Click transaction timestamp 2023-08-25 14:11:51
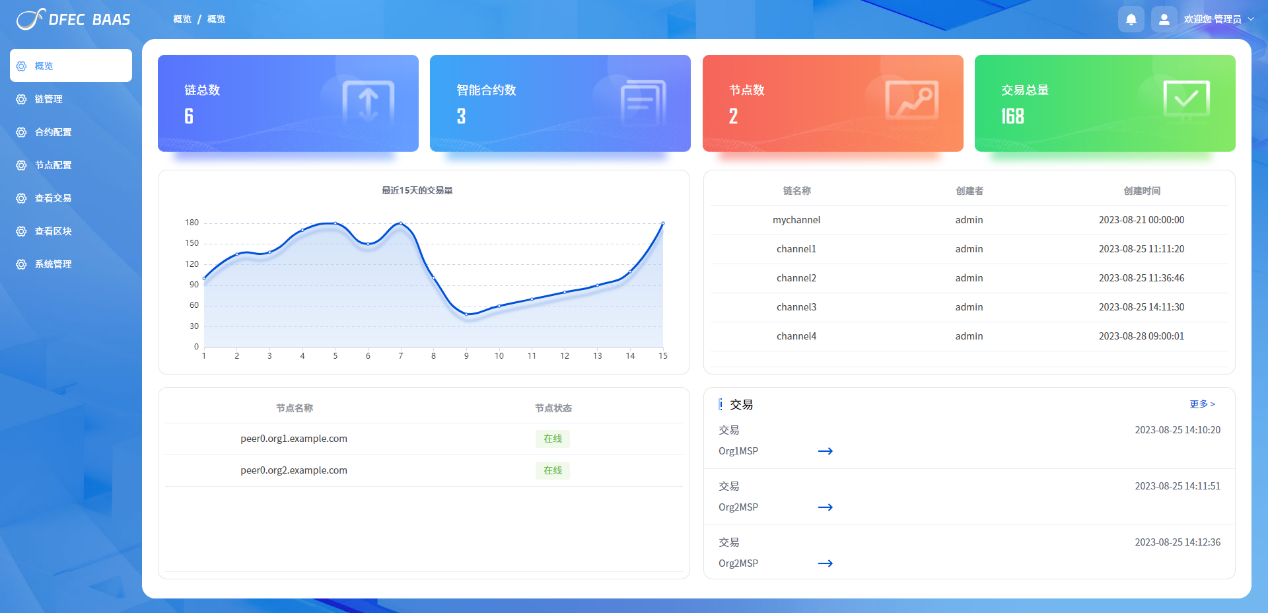This screenshot has width=1268, height=613. click(x=1177, y=486)
